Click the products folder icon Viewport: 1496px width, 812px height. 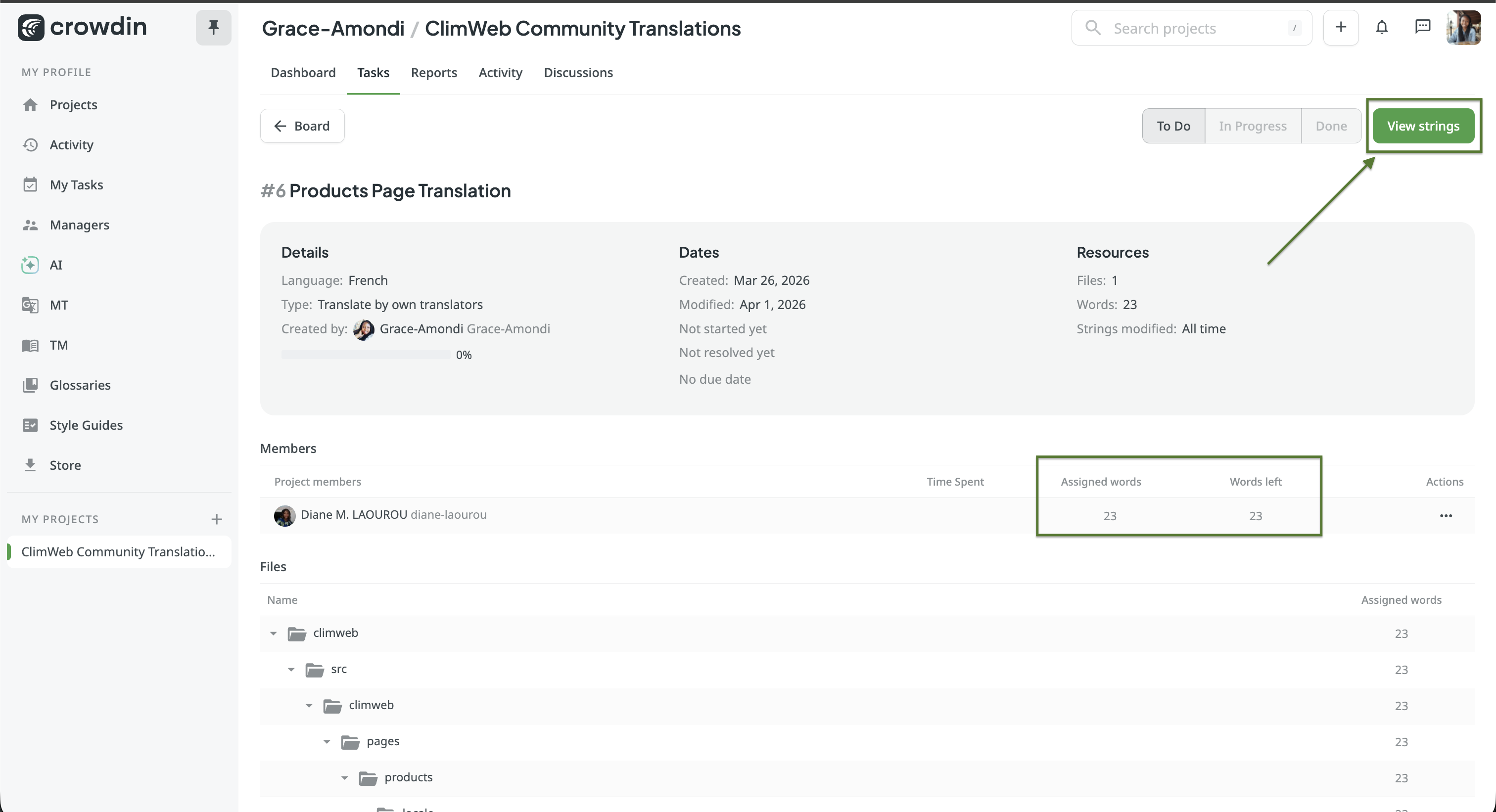pyautogui.click(x=368, y=778)
